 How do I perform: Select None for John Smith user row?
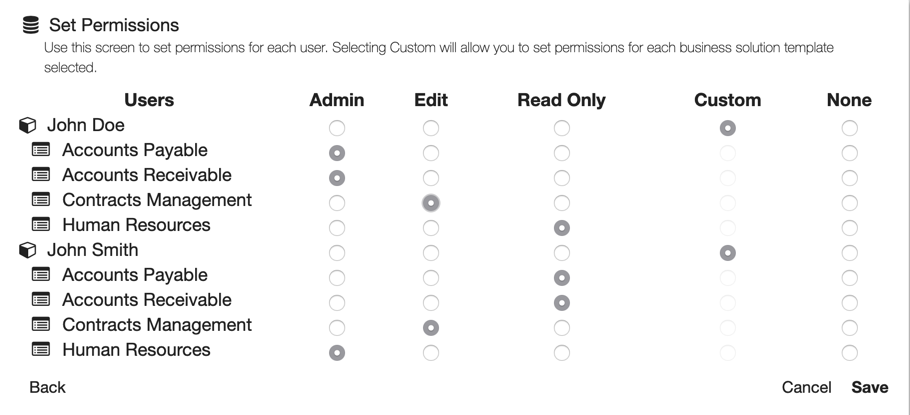click(x=849, y=253)
